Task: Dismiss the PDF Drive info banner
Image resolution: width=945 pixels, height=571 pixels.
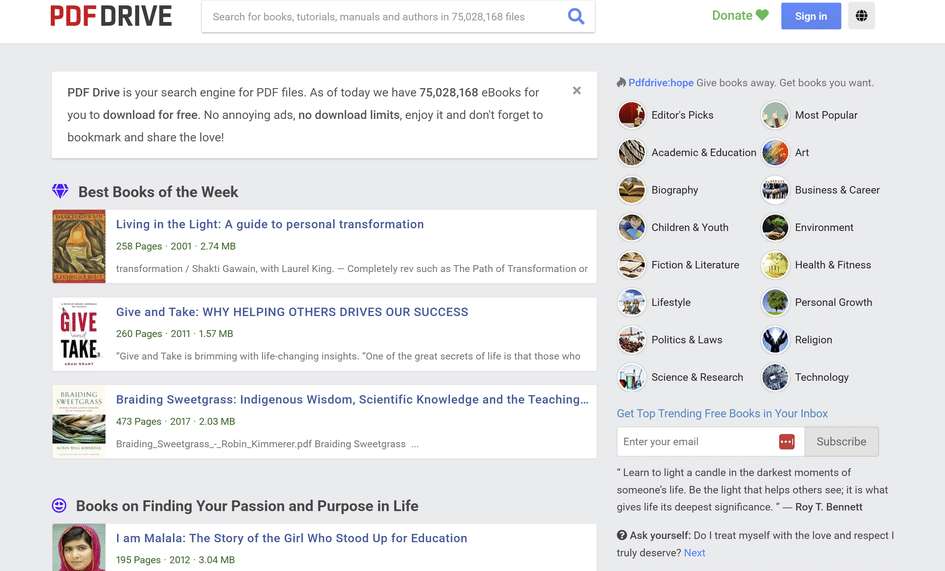Action: click(577, 90)
